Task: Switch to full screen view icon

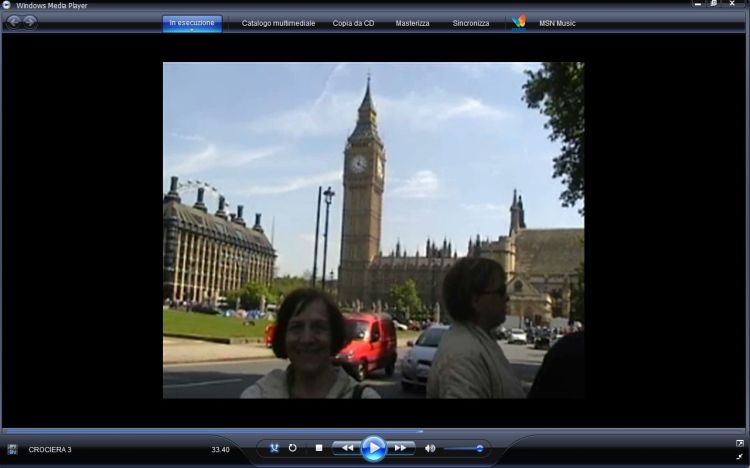Action: [x=740, y=442]
